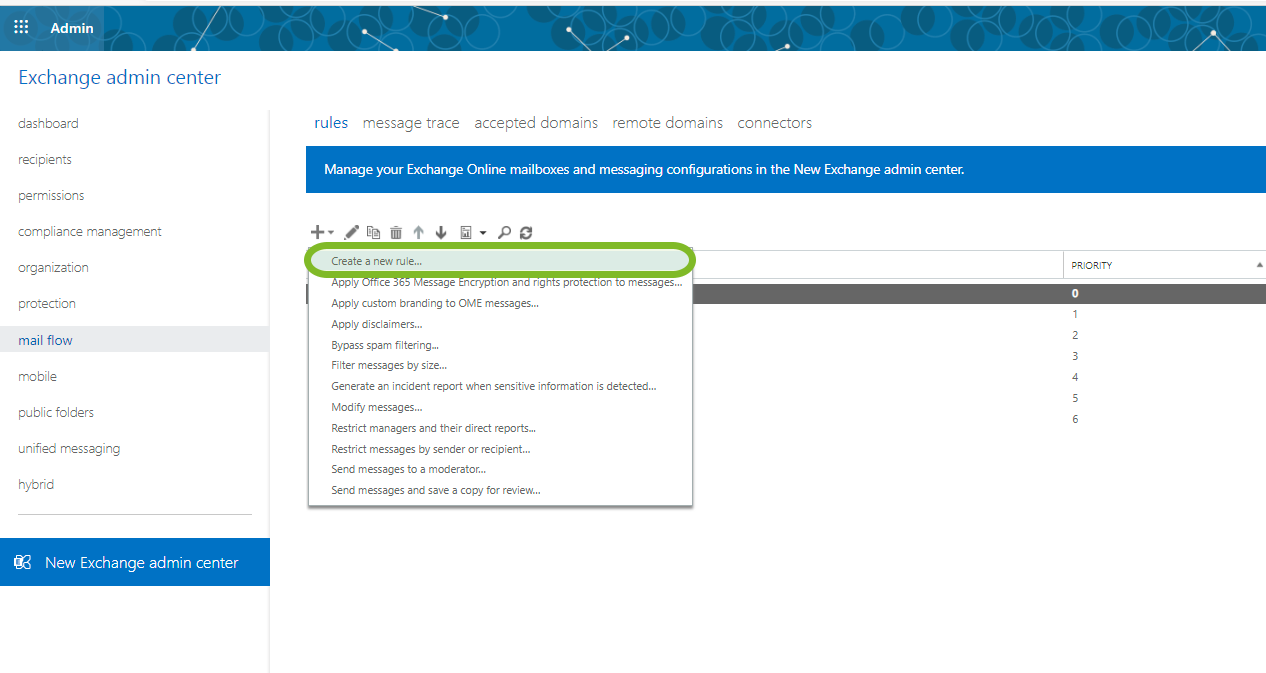The image size is (1266, 673).
Task: Click the pencil edit rule icon
Action: click(352, 232)
